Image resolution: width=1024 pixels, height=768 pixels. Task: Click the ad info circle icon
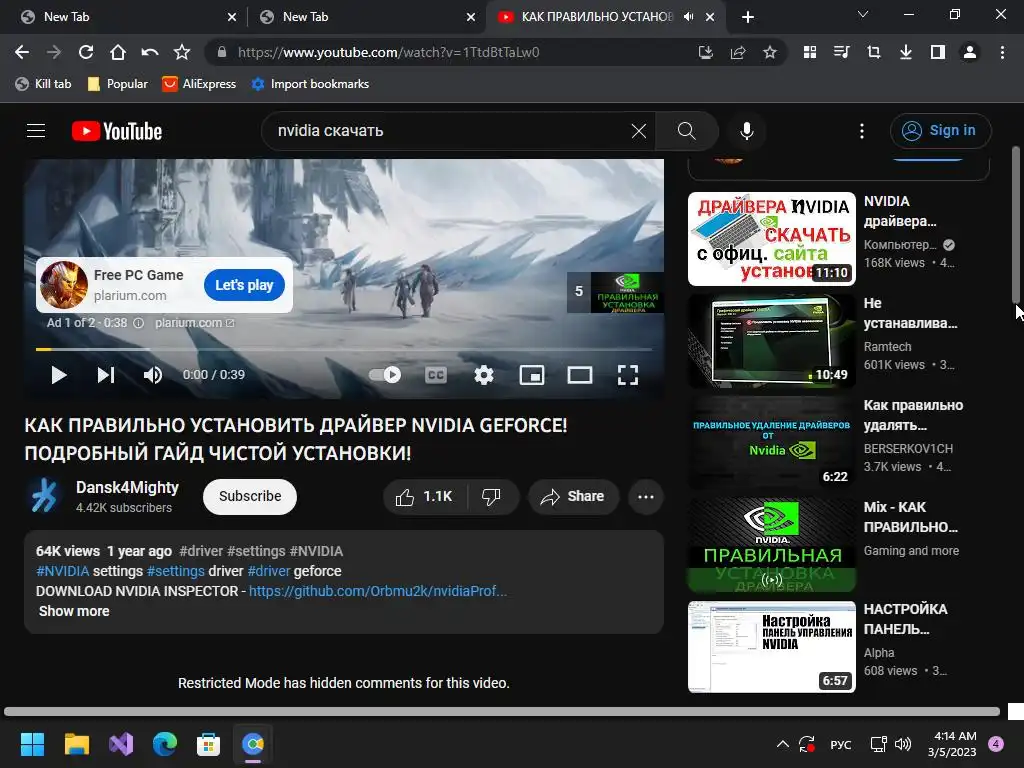138,323
